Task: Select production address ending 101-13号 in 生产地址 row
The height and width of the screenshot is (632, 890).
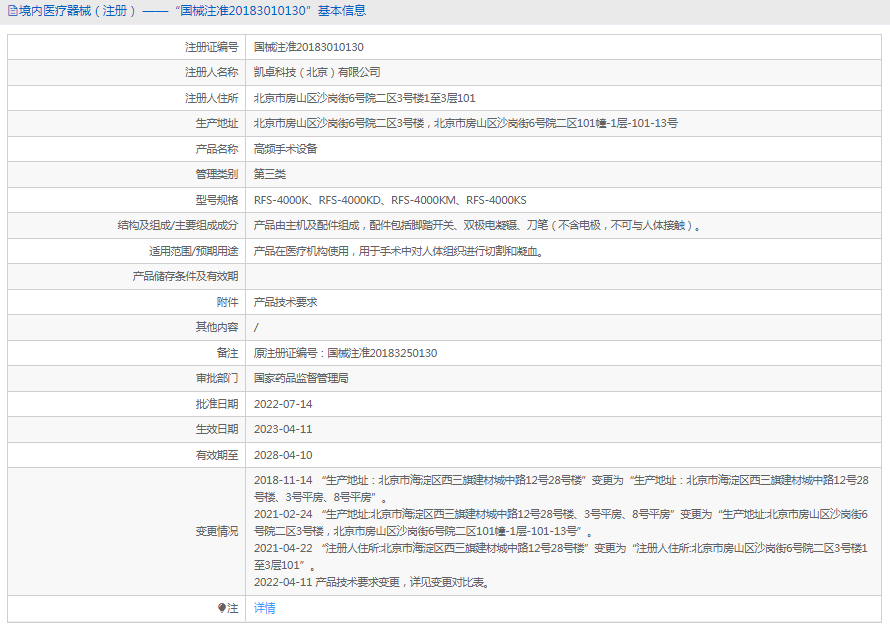Action: 465,123
